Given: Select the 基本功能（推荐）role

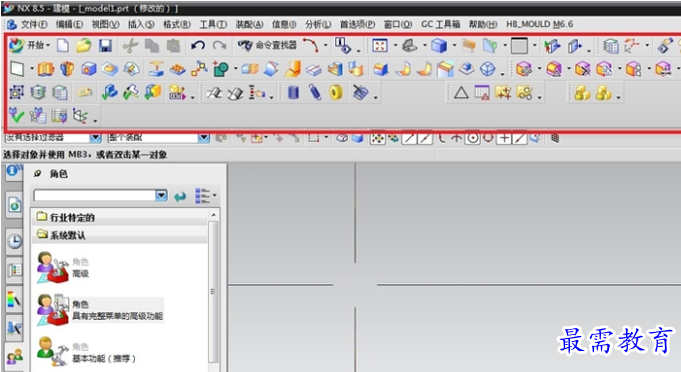Looking at the screenshot, I should [x=86, y=352].
